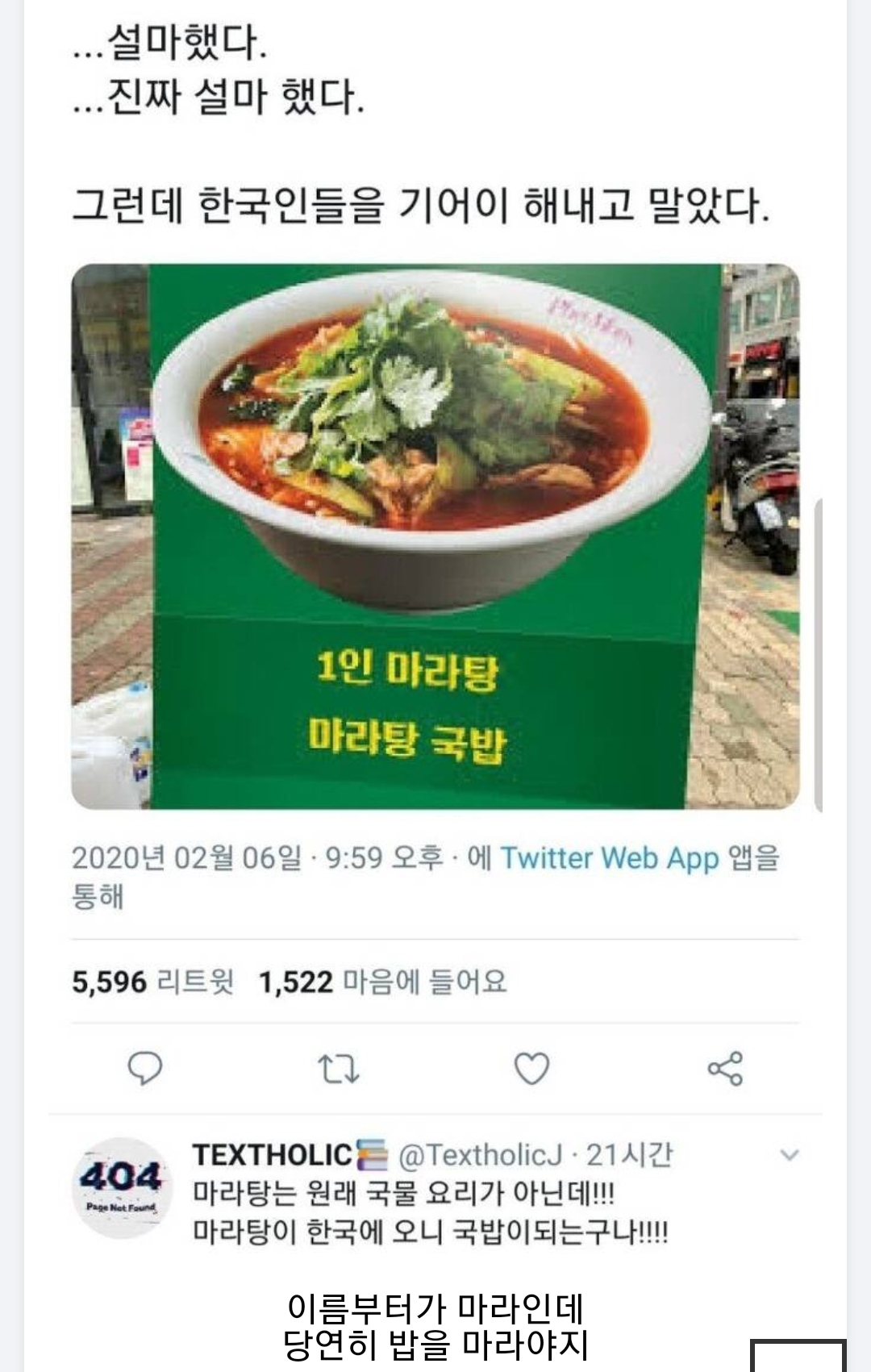This screenshot has height=1372, width=871.
Task: Click the caption 이름부터가 마라인데
Action: click(435, 1307)
